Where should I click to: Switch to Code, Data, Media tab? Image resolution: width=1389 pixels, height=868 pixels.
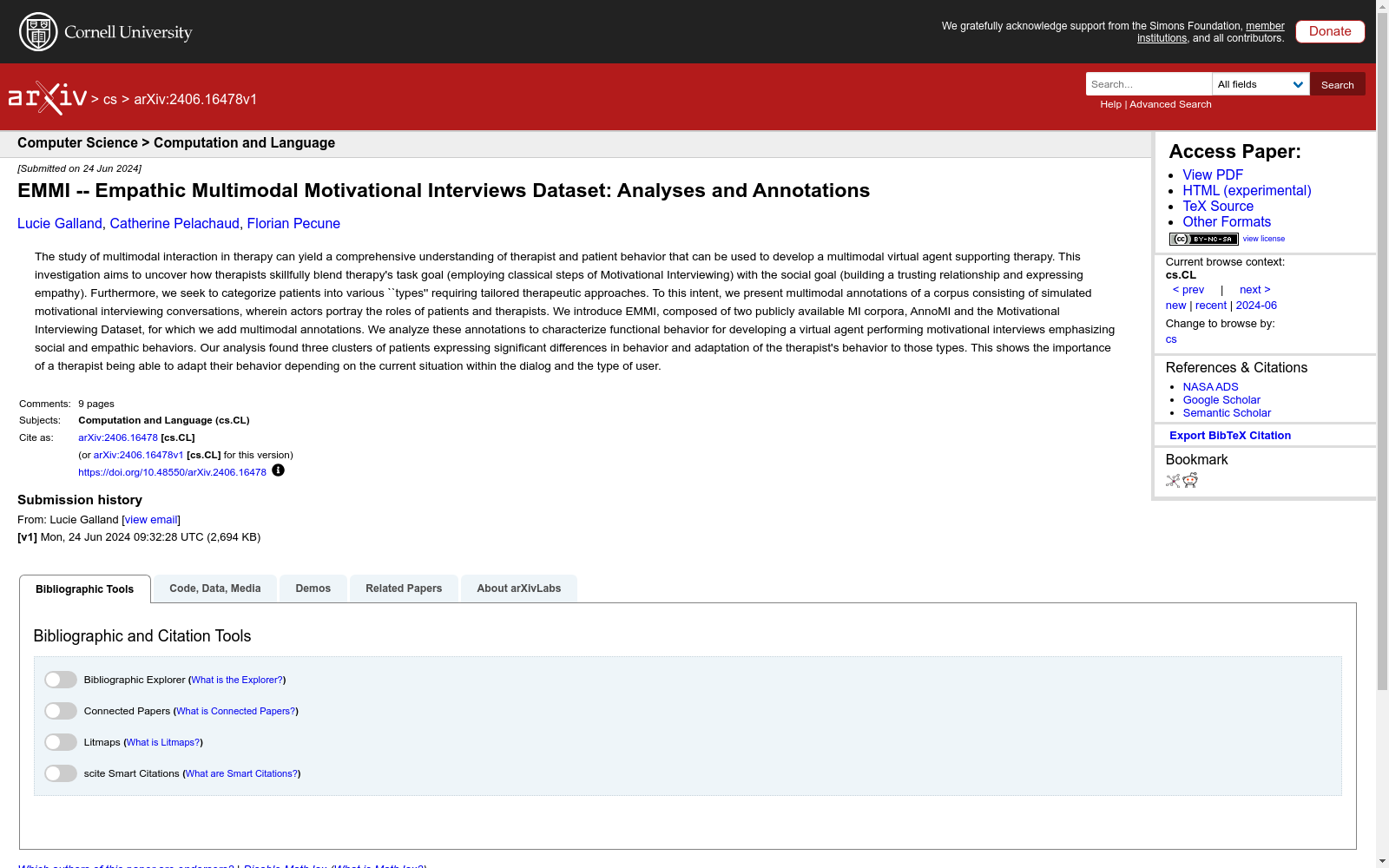pos(215,589)
